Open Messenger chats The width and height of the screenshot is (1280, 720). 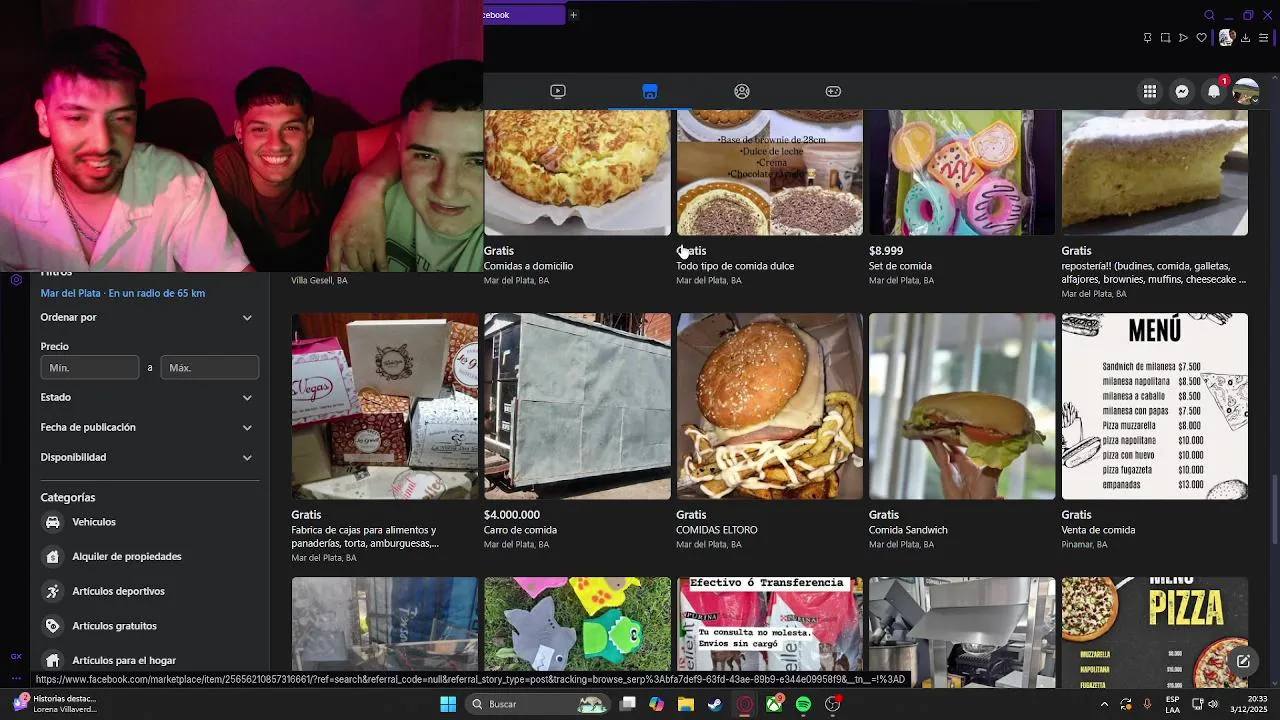point(1182,91)
